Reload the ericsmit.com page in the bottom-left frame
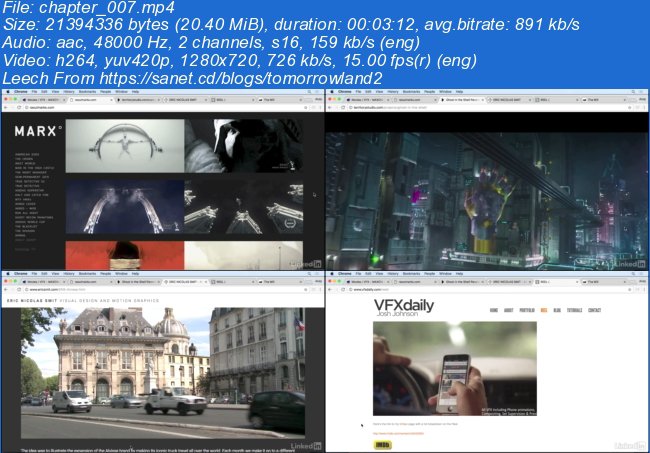Image resolution: width=650 pixels, height=453 pixels. [19, 290]
